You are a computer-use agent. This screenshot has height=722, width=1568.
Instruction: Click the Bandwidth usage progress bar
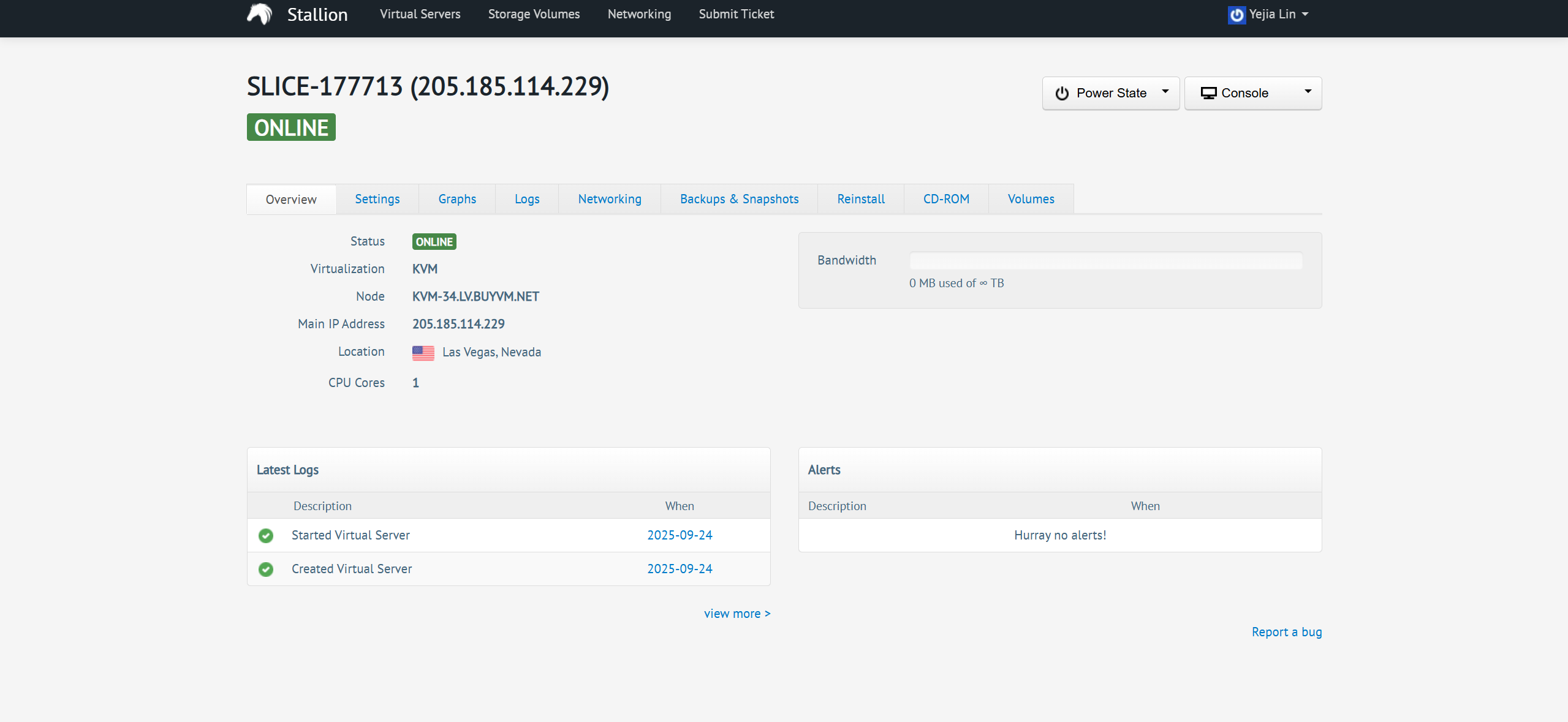1106,261
